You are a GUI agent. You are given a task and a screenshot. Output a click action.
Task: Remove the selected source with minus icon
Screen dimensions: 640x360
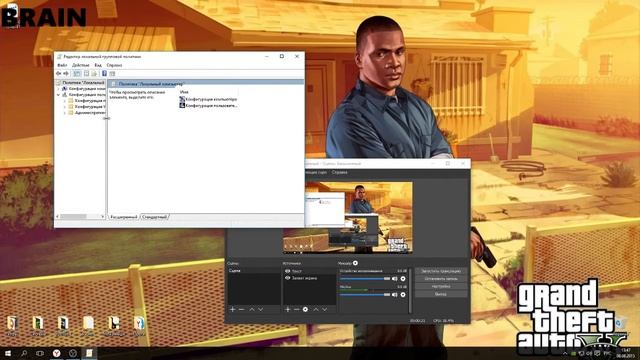click(296, 309)
